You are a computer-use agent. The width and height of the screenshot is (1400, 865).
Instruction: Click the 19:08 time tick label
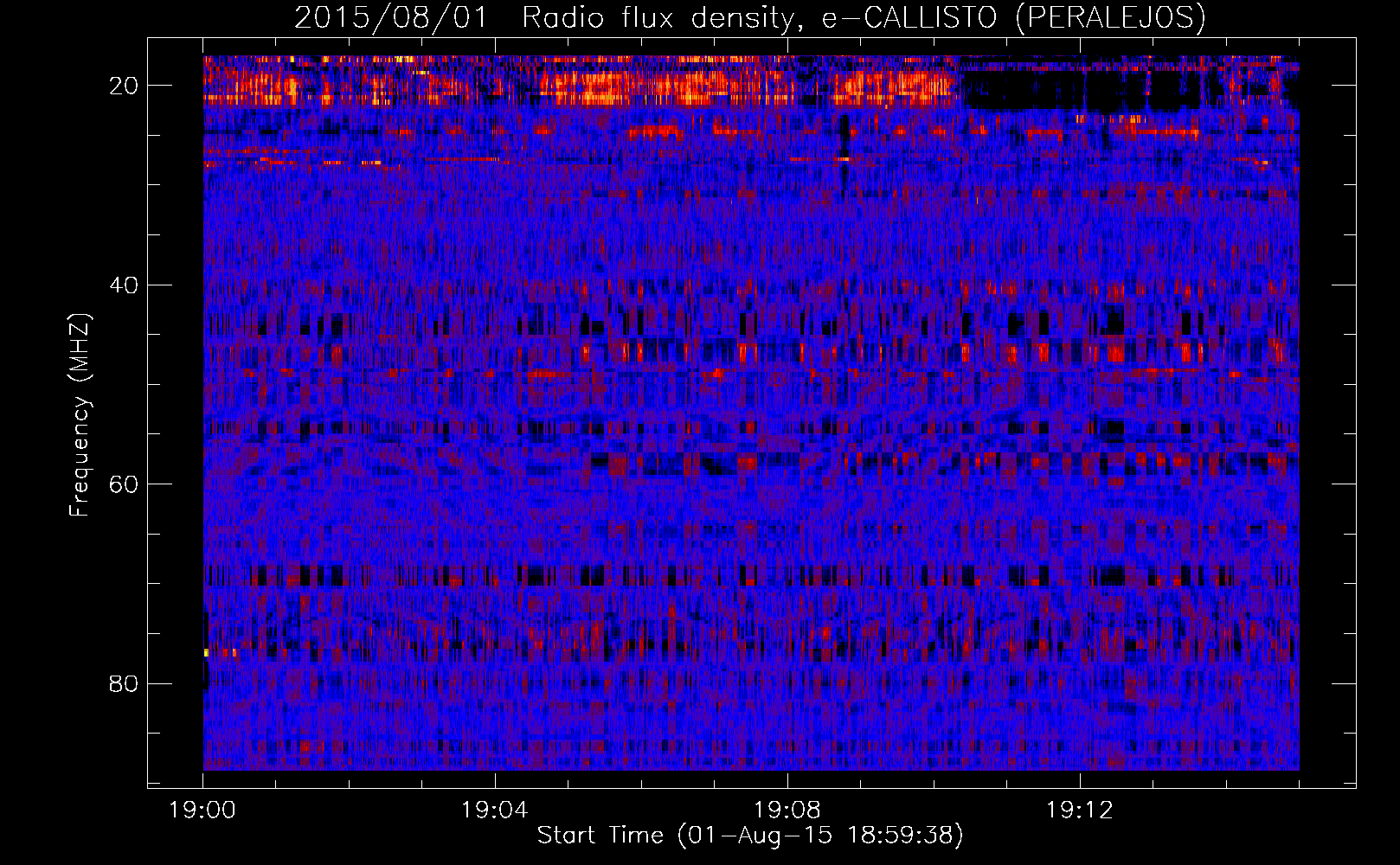[787, 811]
